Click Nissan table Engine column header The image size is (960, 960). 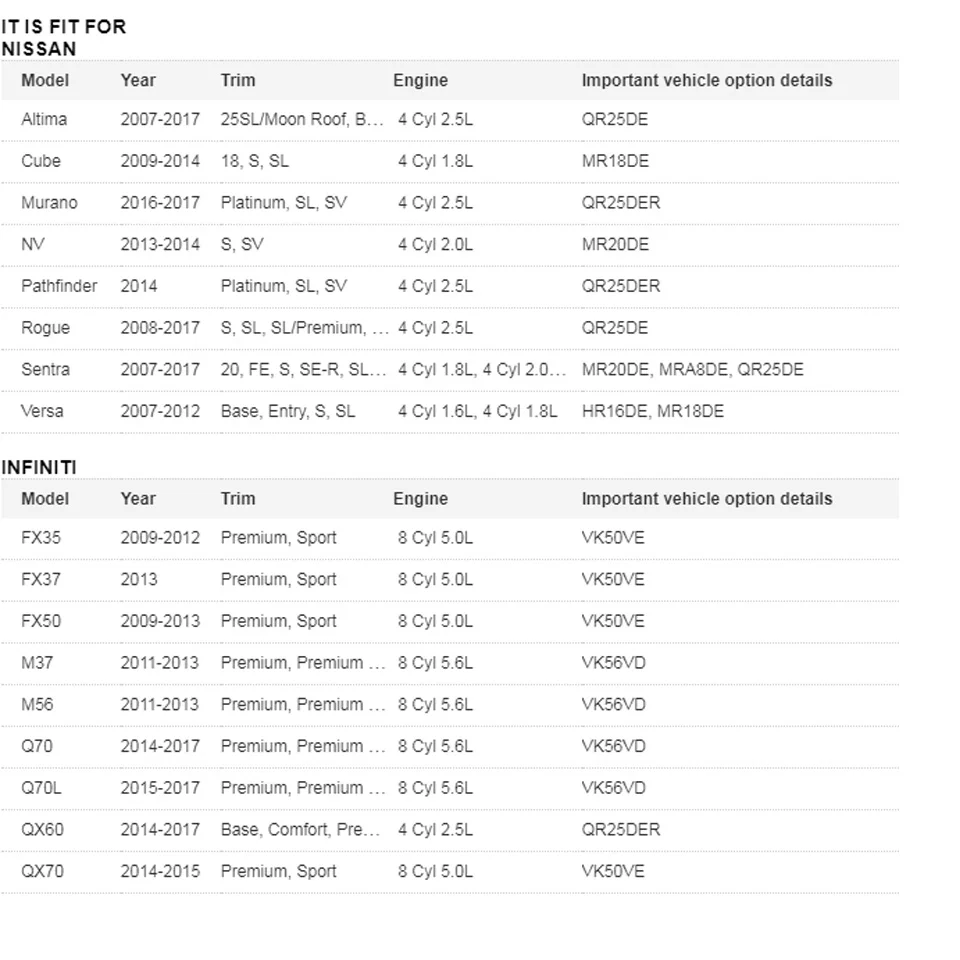tap(420, 80)
